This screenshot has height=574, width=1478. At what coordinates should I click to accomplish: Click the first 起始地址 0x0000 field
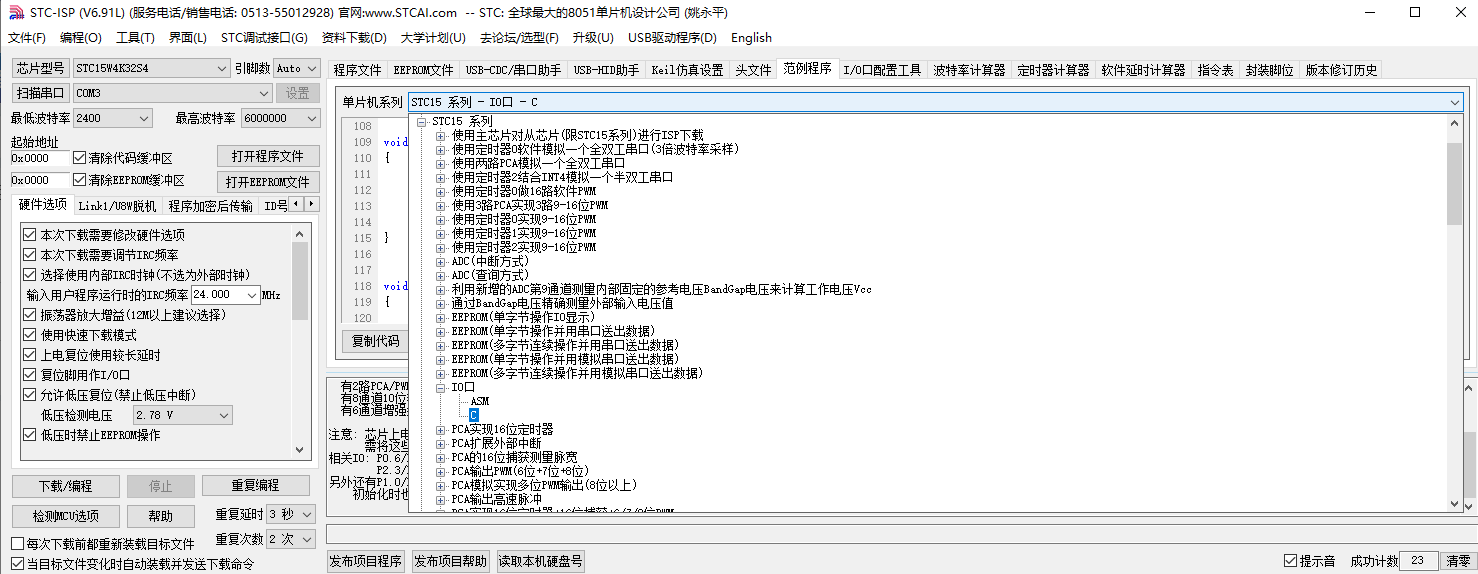(x=40, y=158)
